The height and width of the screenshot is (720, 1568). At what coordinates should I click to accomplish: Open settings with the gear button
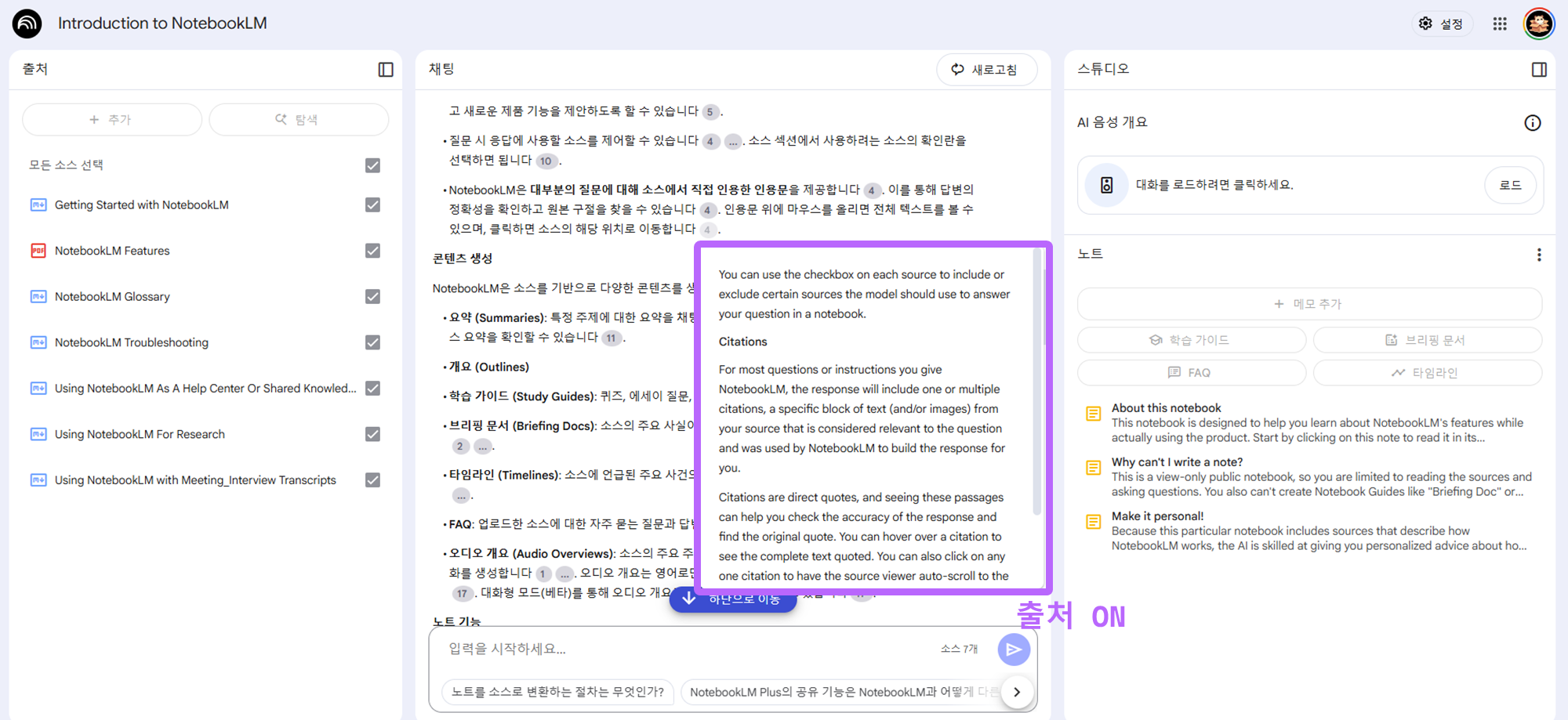pyautogui.click(x=1442, y=24)
